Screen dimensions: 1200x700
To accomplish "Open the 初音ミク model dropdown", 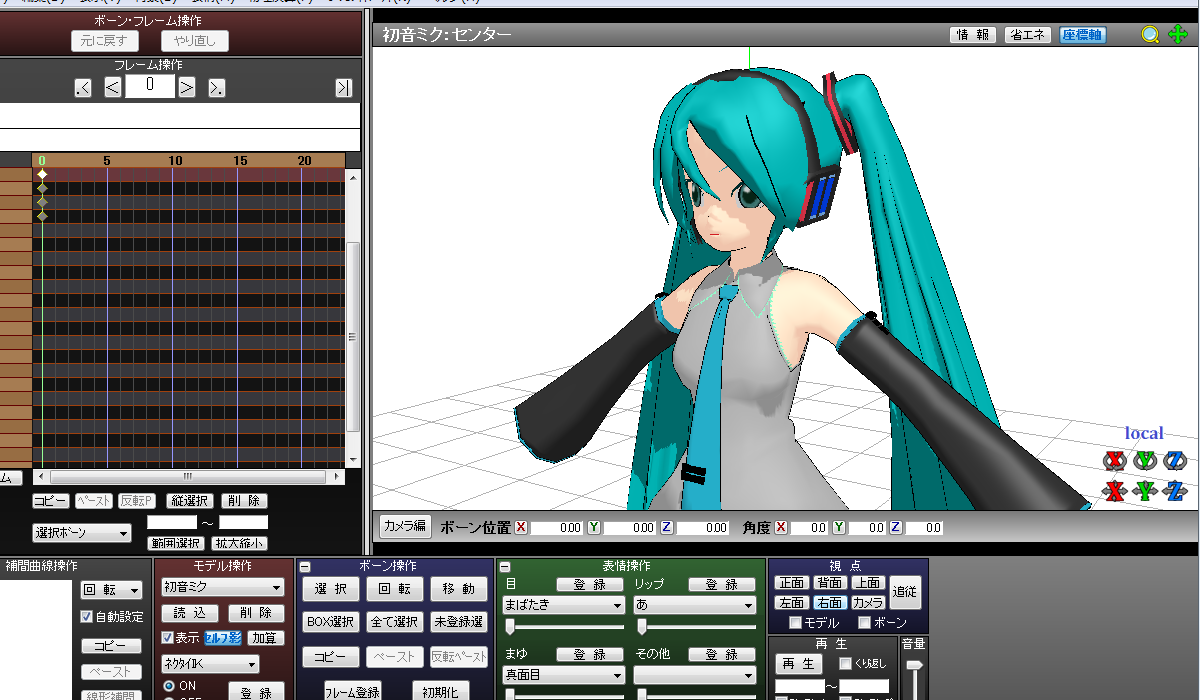I will pos(222,588).
